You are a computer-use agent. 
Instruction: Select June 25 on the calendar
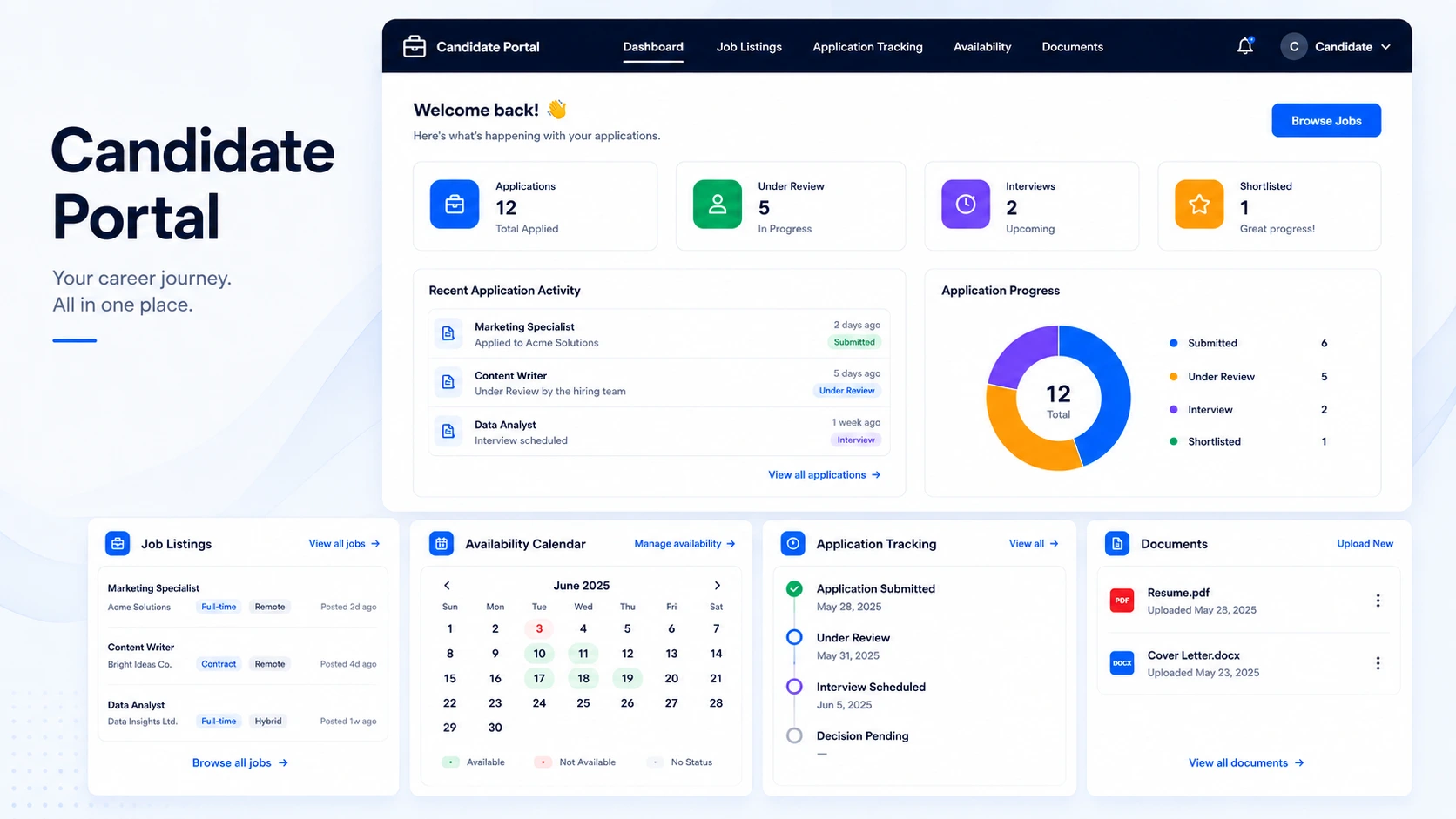pyautogui.click(x=583, y=703)
